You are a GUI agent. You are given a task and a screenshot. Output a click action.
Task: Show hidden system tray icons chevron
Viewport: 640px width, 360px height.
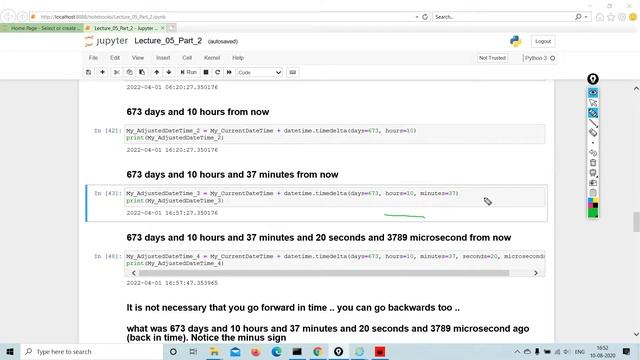coord(517,351)
